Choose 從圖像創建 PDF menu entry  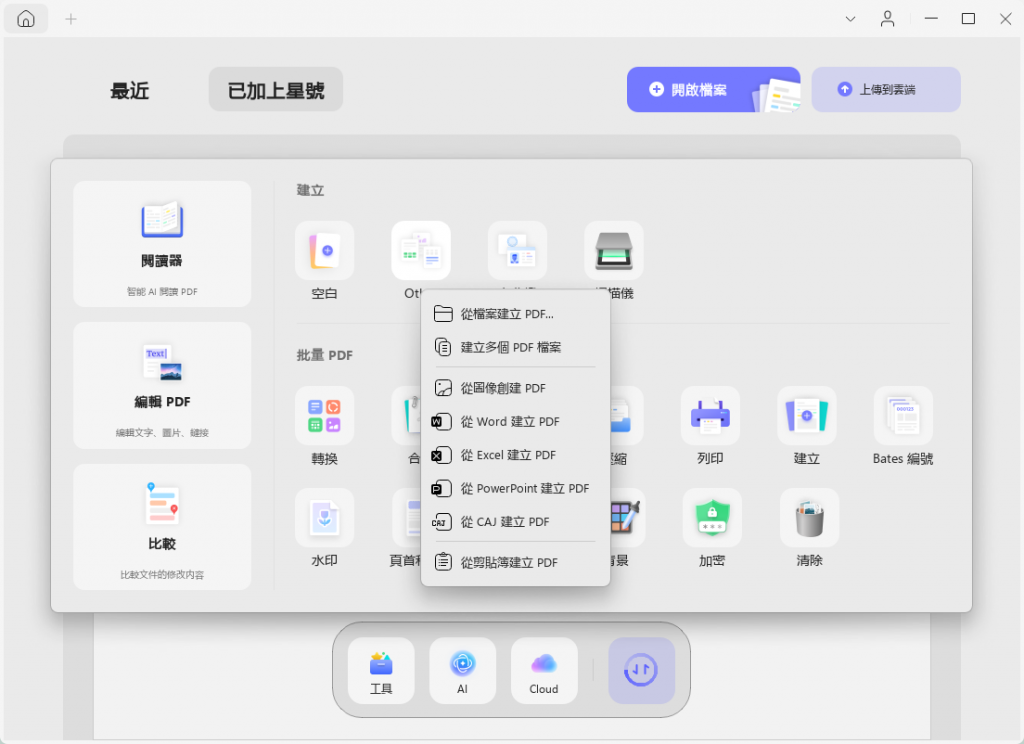(x=515, y=388)
